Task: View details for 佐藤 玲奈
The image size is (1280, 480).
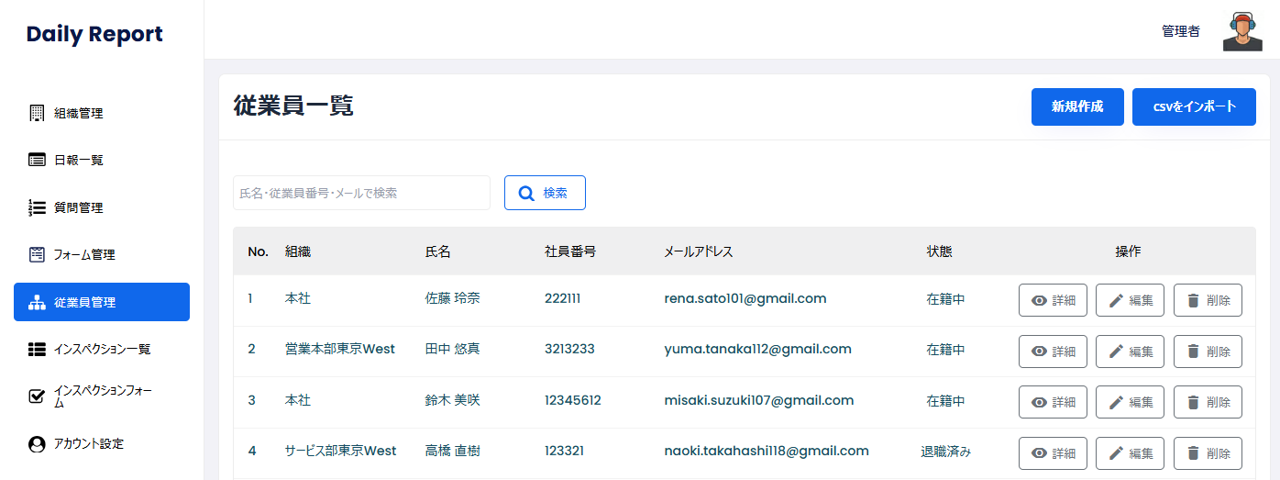Action: pyautogui.click(x=1052, y=300)
